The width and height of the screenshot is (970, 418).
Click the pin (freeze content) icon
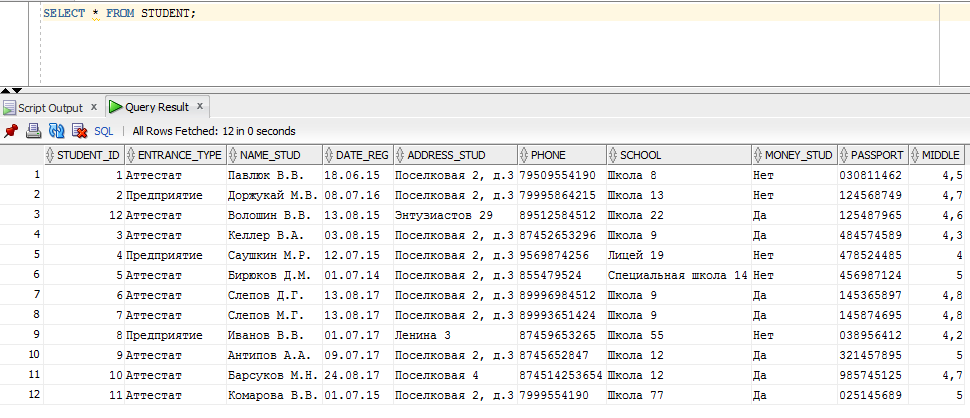tap(11, 130)
